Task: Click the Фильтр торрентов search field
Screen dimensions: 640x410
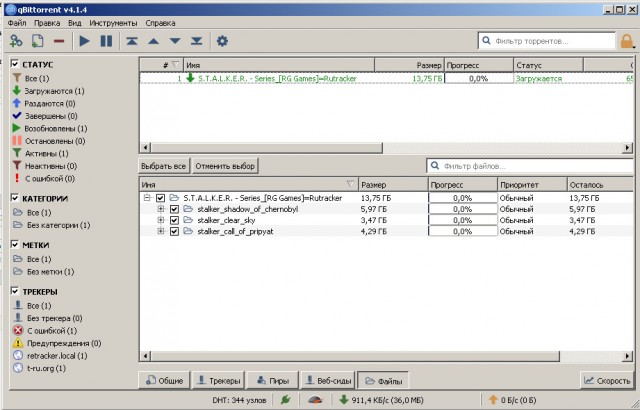Action: coord(547,41)
